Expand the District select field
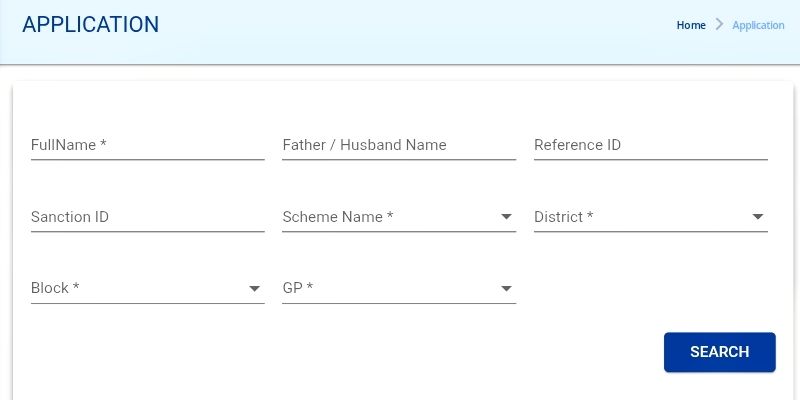This screenshot has width=800, height=400. (x=640, y=217)
